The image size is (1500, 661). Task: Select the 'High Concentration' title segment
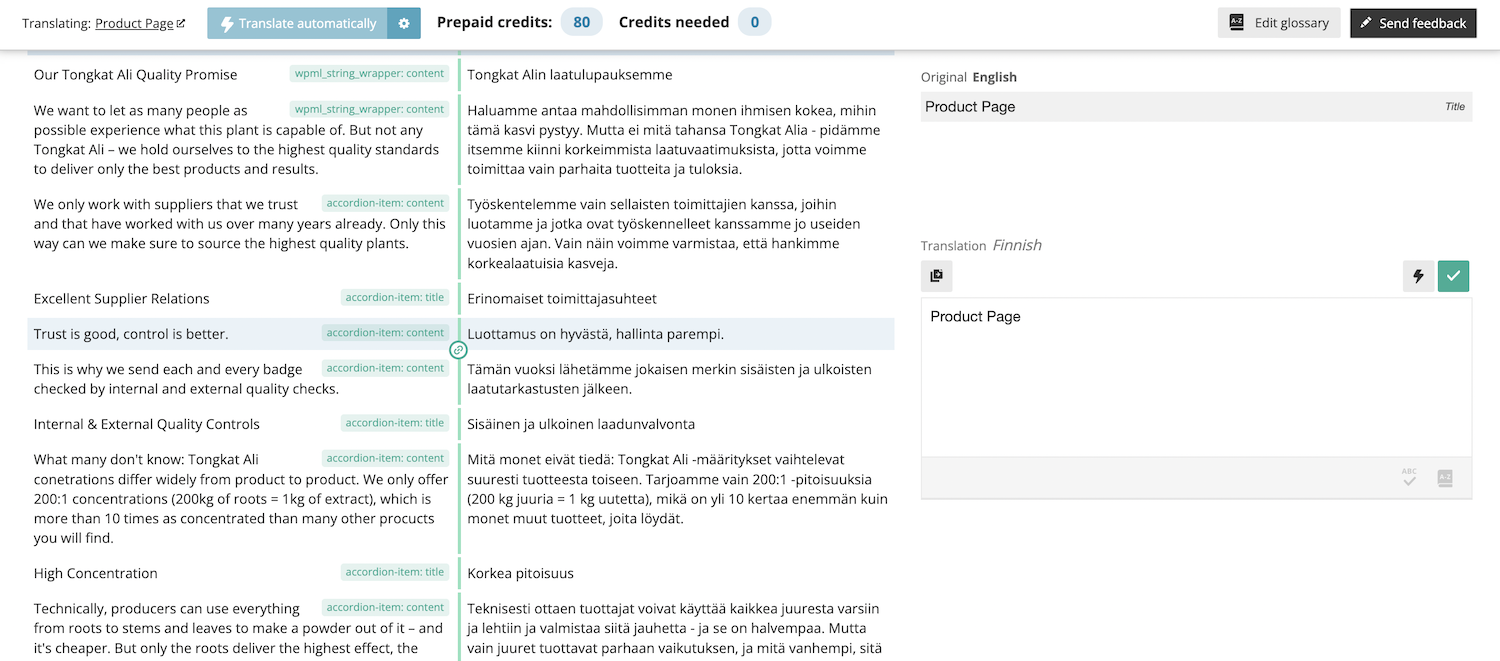tap(95, 572)
